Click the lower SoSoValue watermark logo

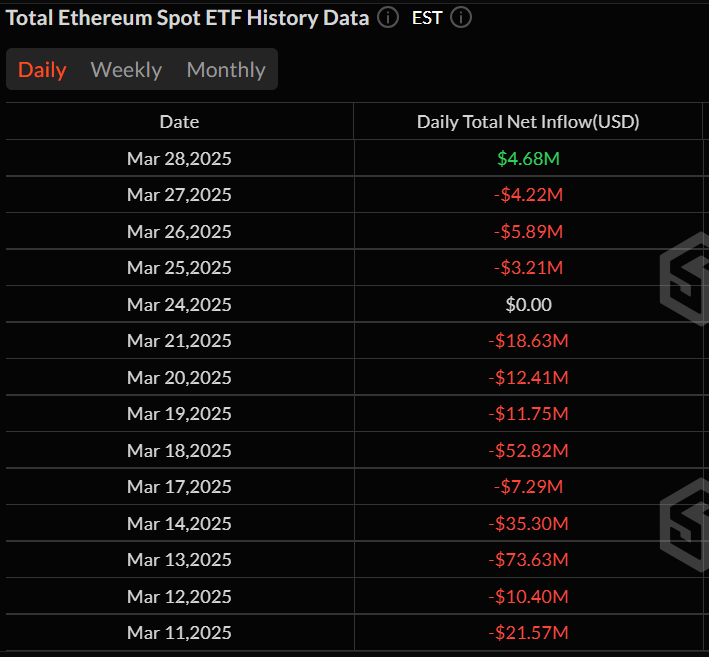tap(684, 512)
